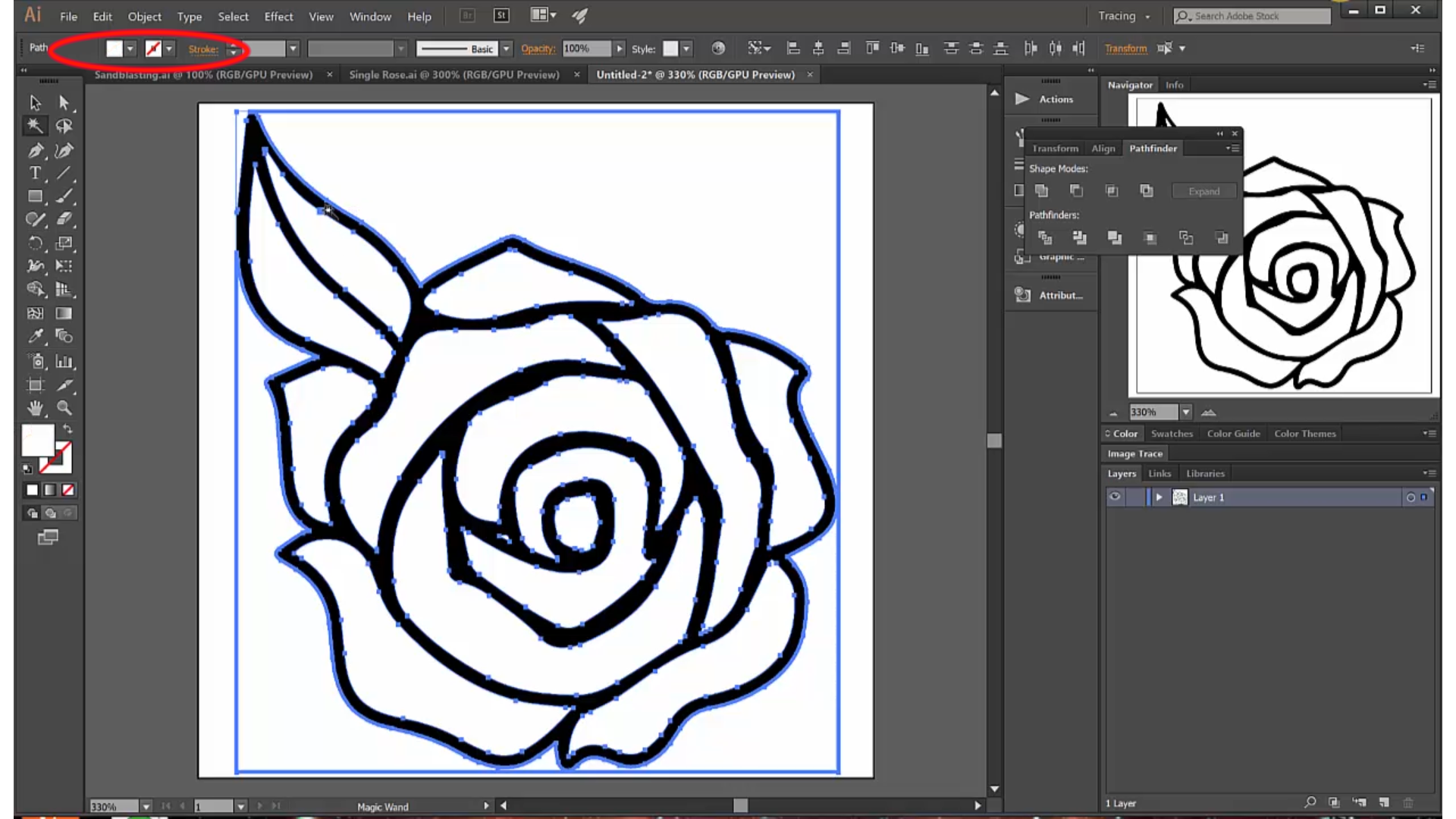1456x819 pixels.
Task: Select the Eyedropper tool
Action: 35,337
